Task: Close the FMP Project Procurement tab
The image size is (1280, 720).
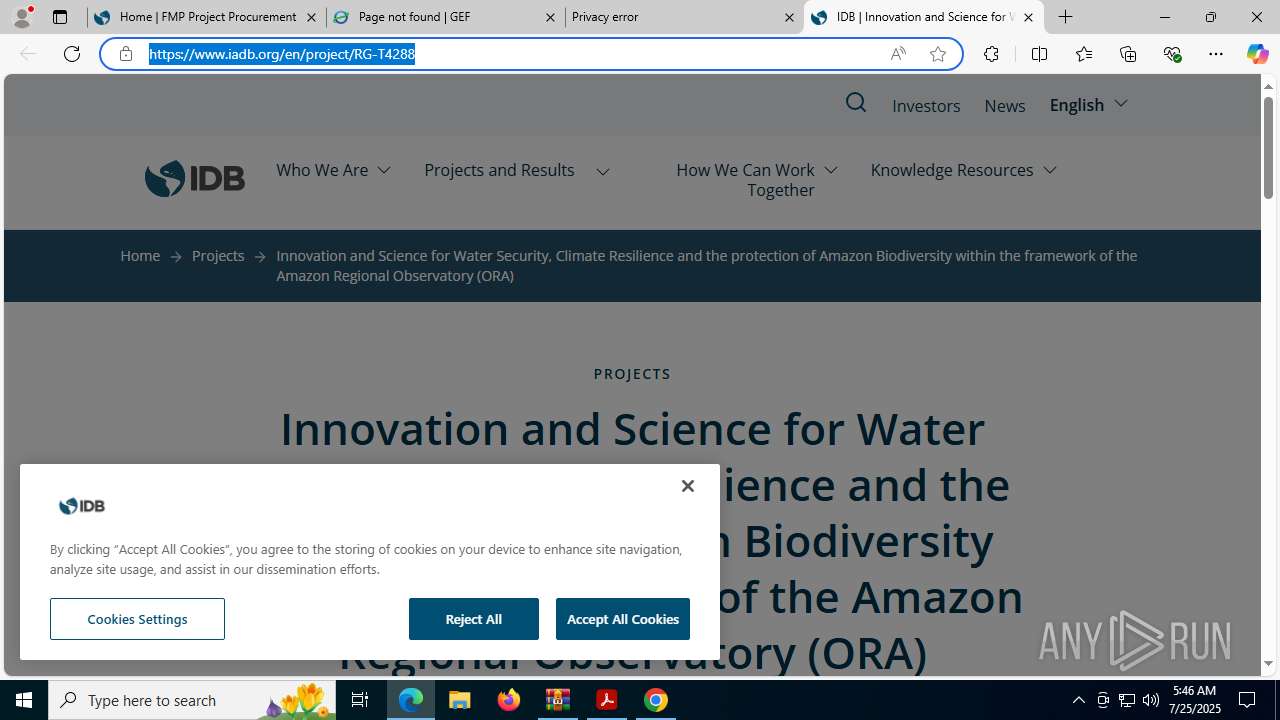Action: click(x=311, y=17)
